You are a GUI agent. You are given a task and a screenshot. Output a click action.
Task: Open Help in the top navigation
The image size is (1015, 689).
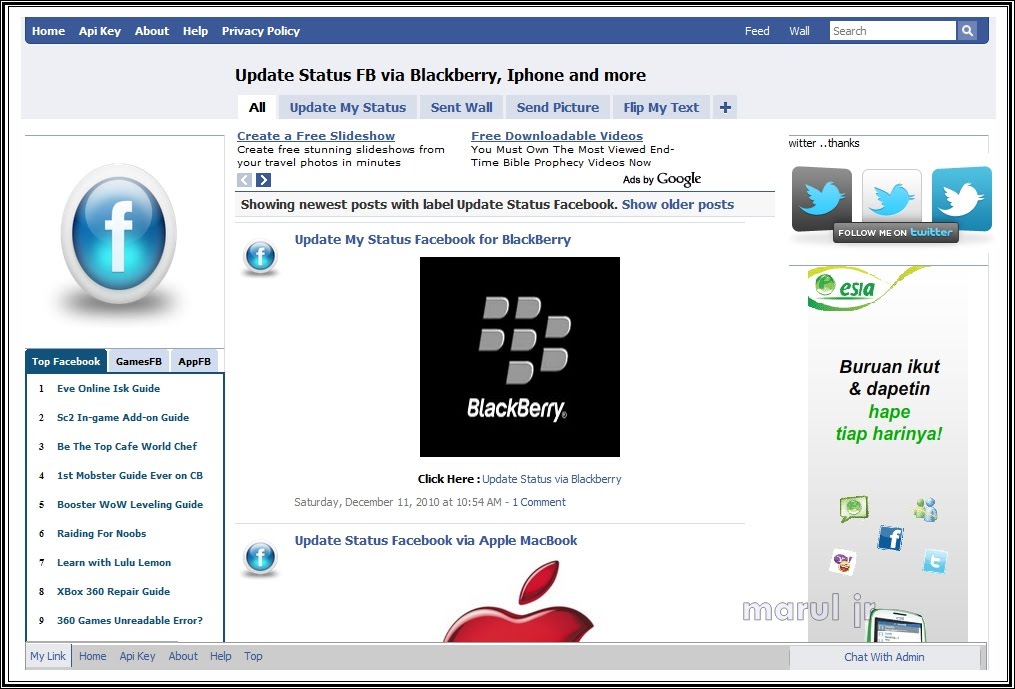(195, 30)
